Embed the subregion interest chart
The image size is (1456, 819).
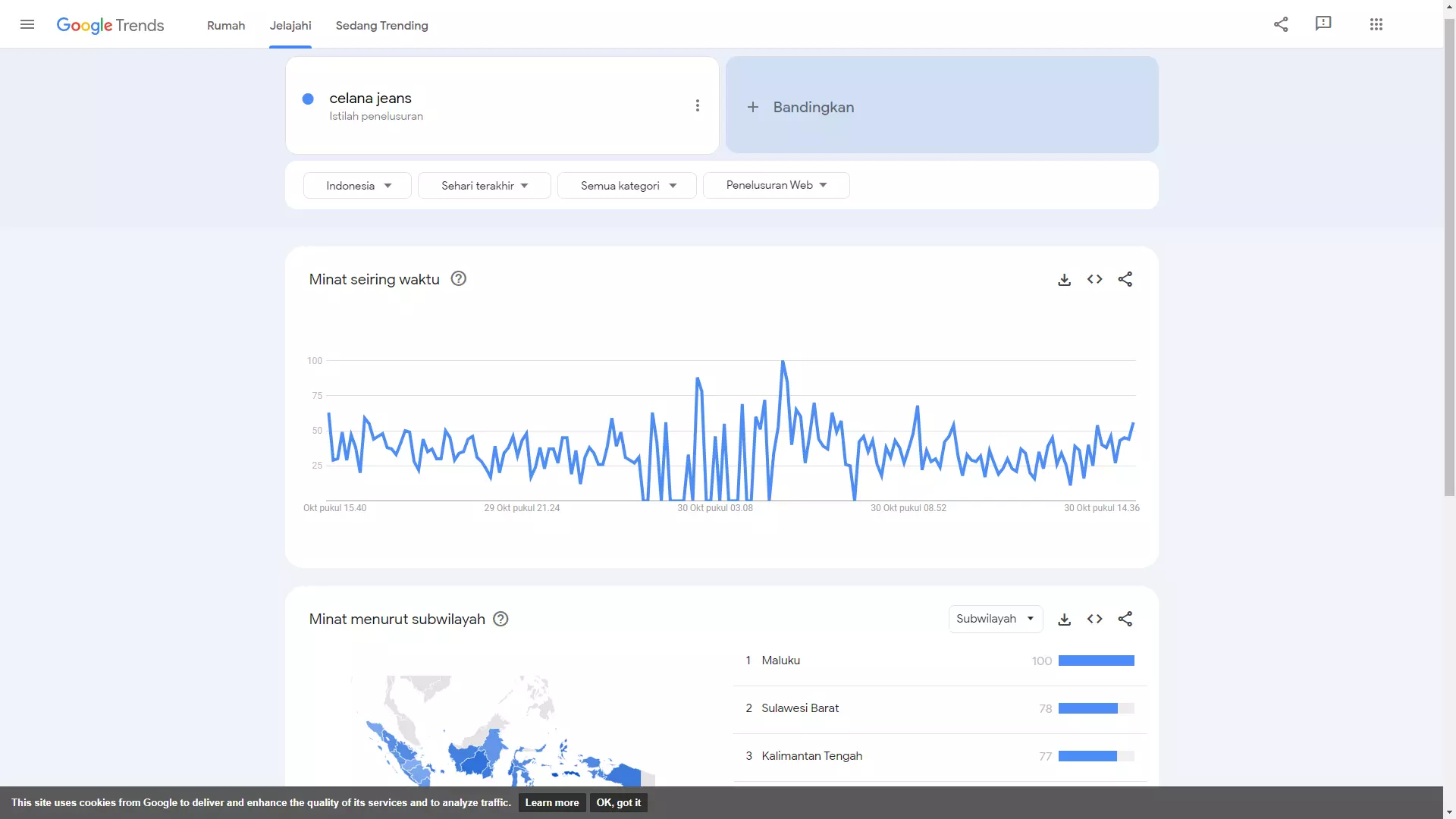[1095, 619]
